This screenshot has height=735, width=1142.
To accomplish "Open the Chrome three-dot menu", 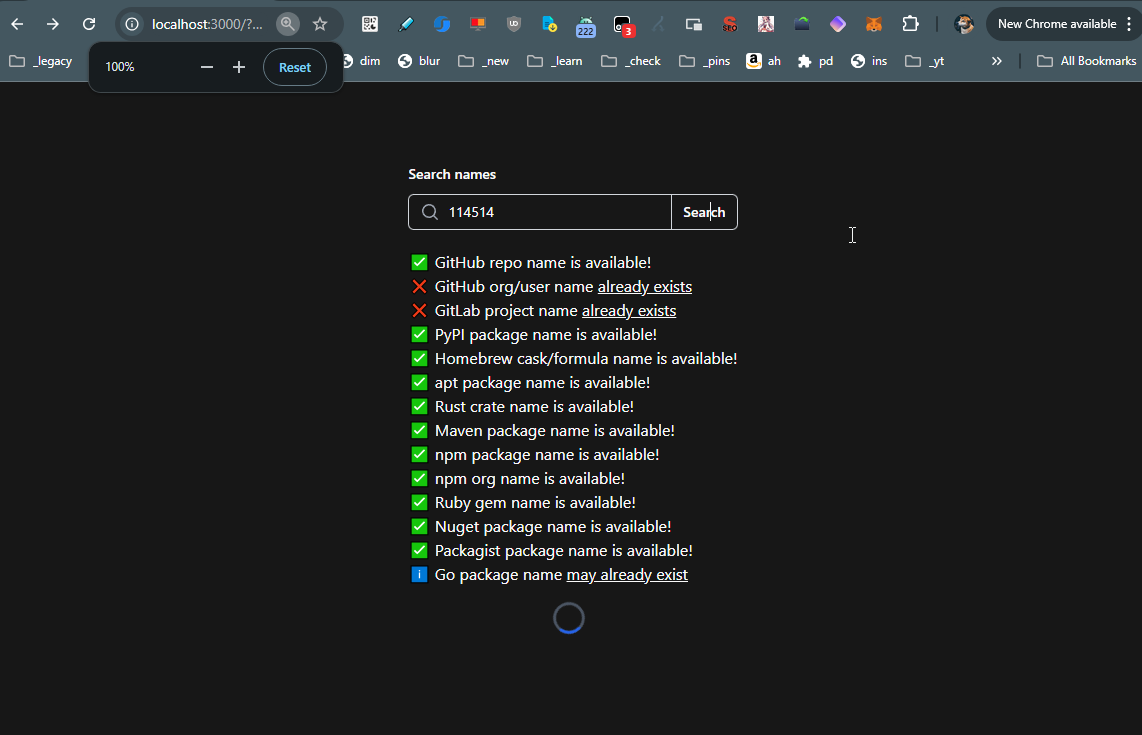I will pos(1129,24).
